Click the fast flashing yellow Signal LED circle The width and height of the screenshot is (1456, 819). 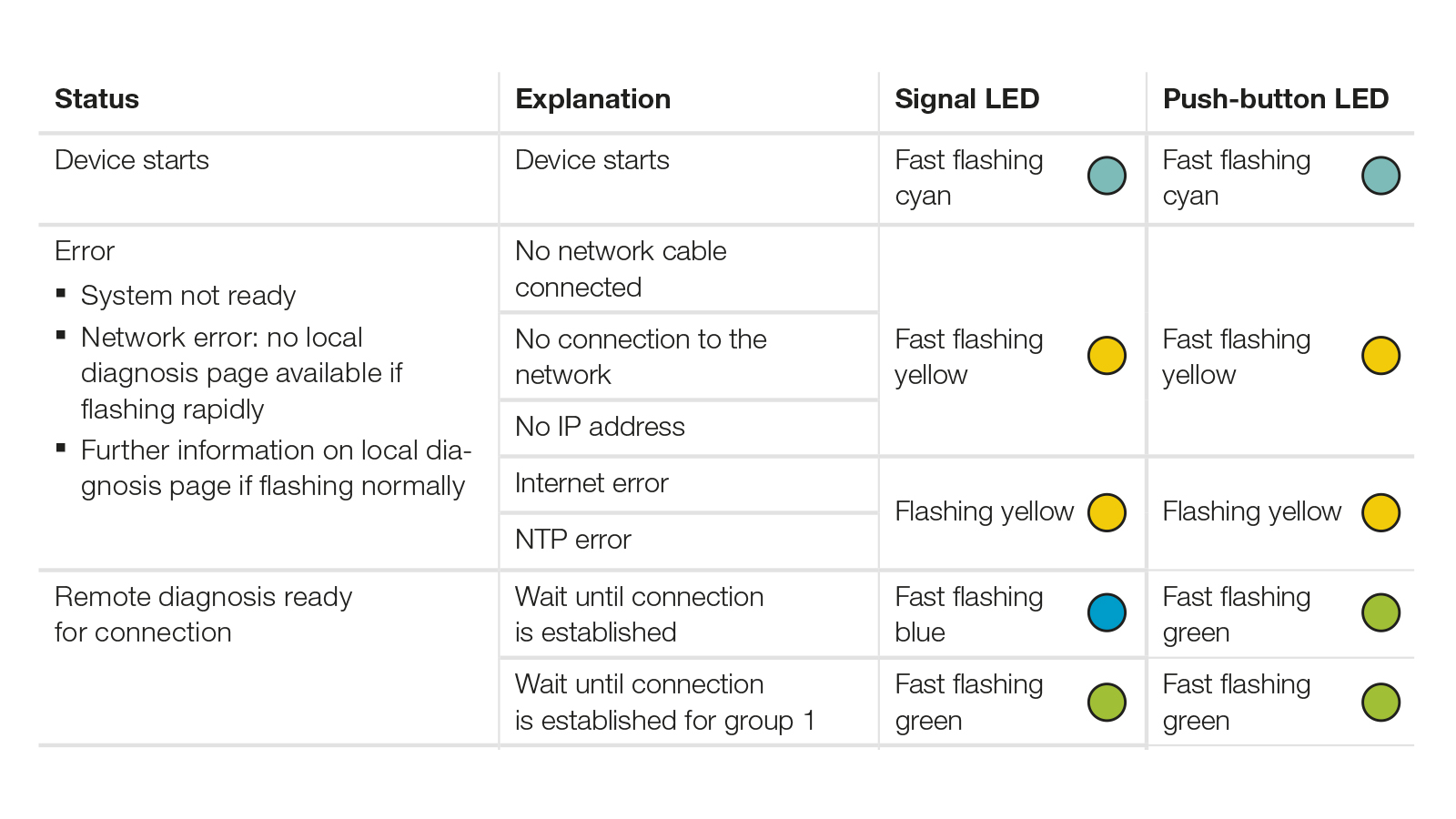coord(1107,356)
